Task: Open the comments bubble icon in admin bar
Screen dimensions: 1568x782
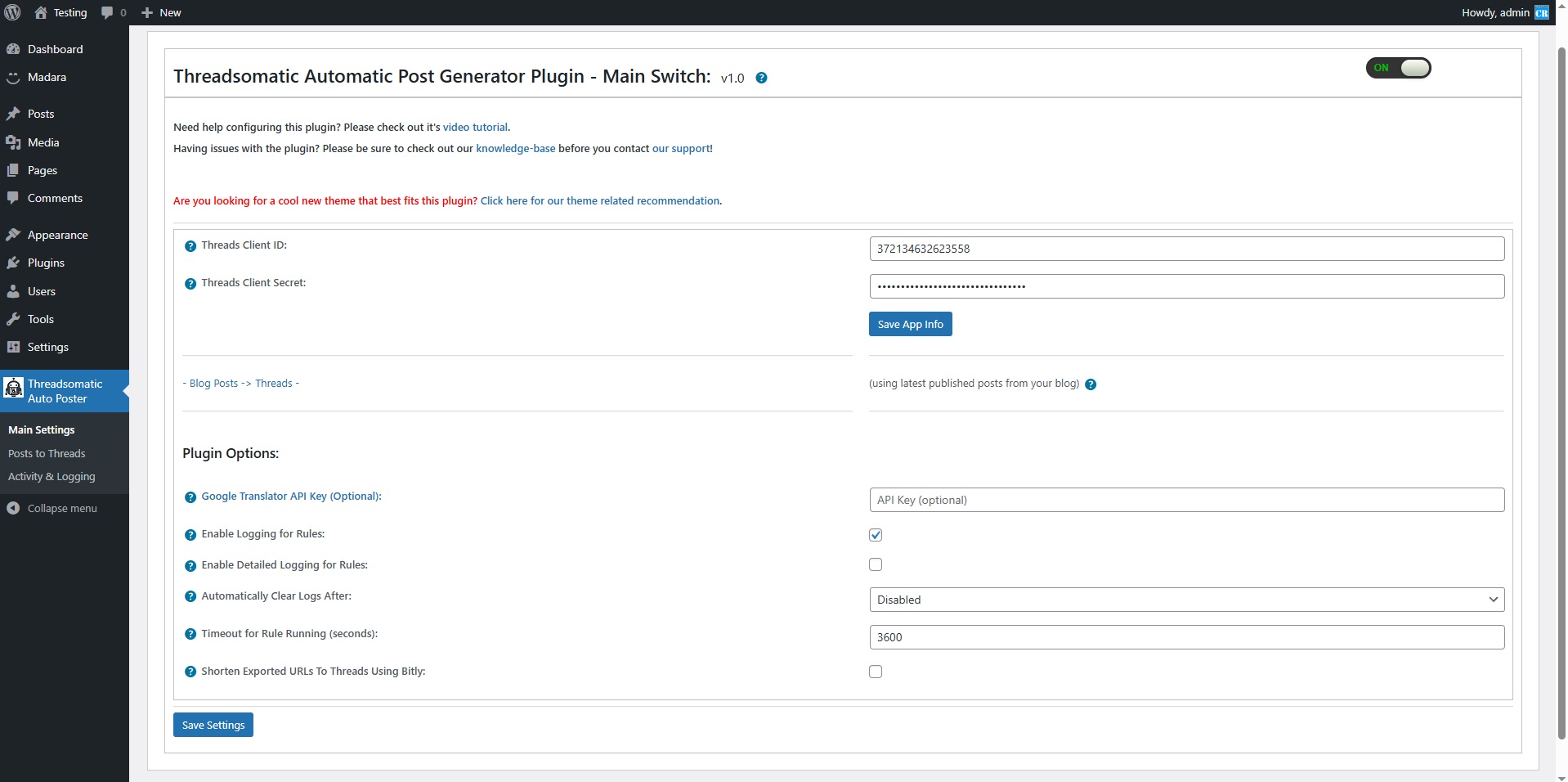Action: [x=107, y=12]
